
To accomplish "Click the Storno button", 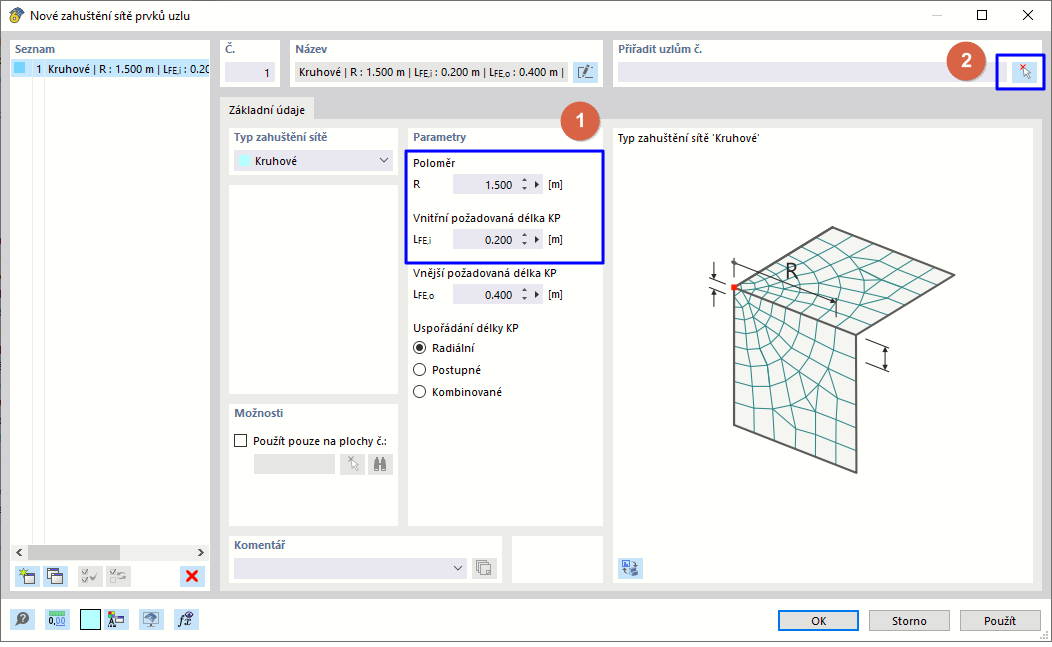I will click(x=909, y=621).
